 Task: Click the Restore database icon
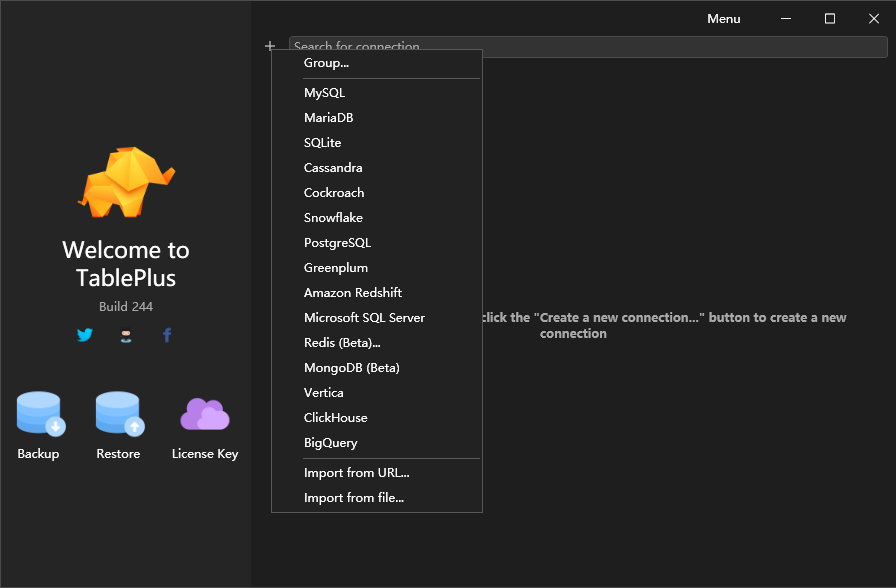click(119, 414)
